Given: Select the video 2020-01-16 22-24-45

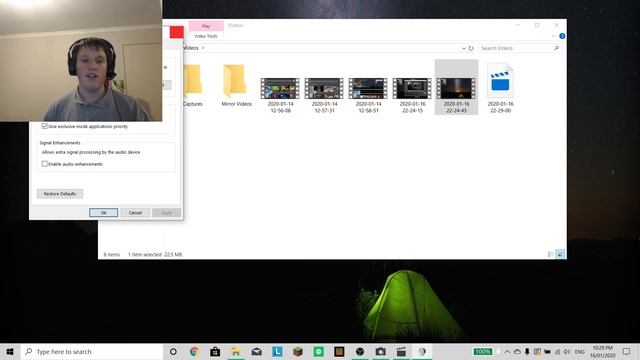Looking at the screenshot, I should click(456, 87).
